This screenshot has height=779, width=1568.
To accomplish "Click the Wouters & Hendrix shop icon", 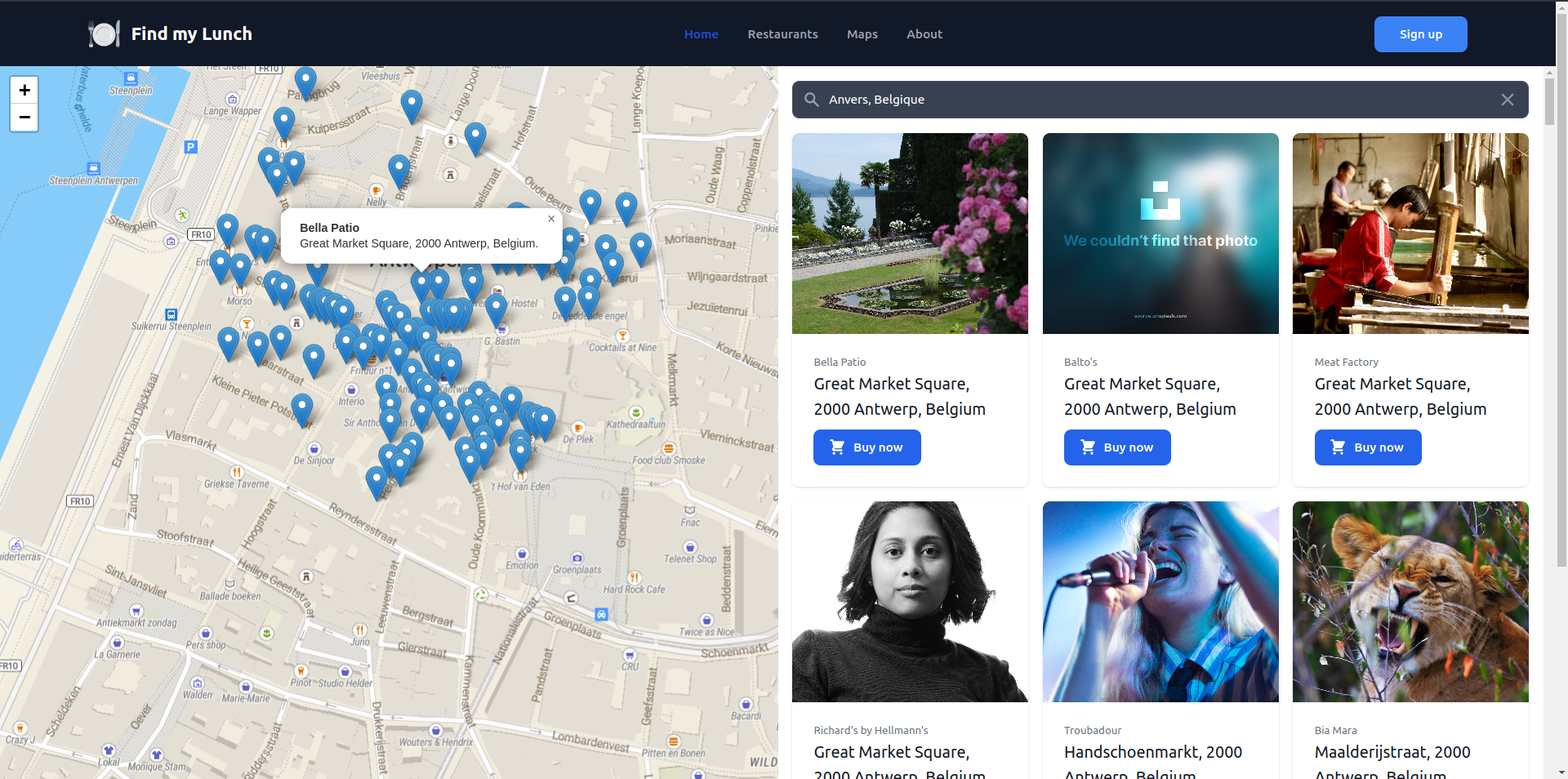I will click(435, 731).
